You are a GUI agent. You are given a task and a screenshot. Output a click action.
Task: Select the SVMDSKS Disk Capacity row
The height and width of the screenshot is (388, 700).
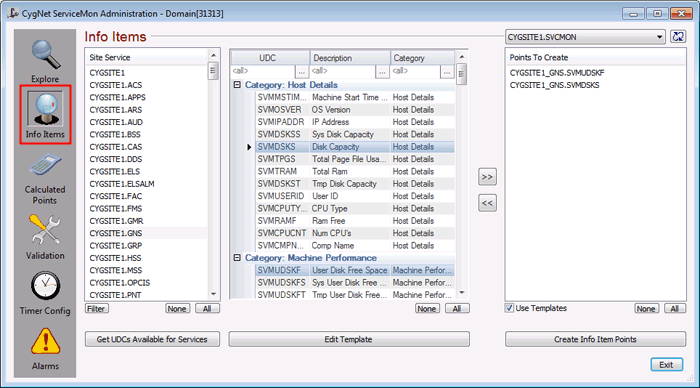[x=355, y=147]
